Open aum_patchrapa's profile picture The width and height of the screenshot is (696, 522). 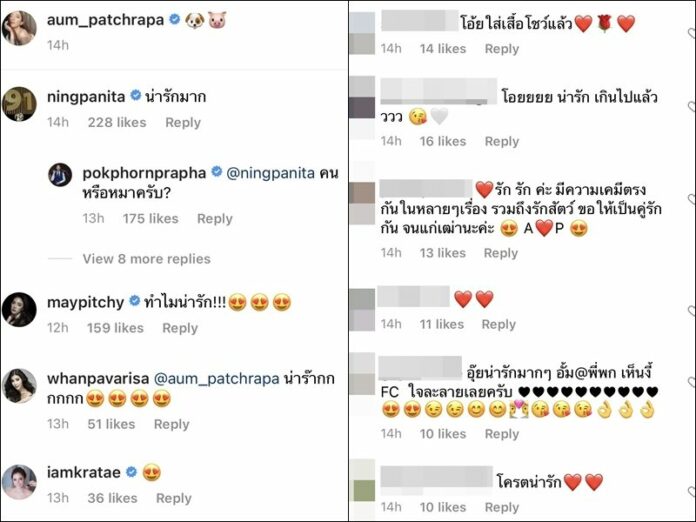[x=19, y=28]
